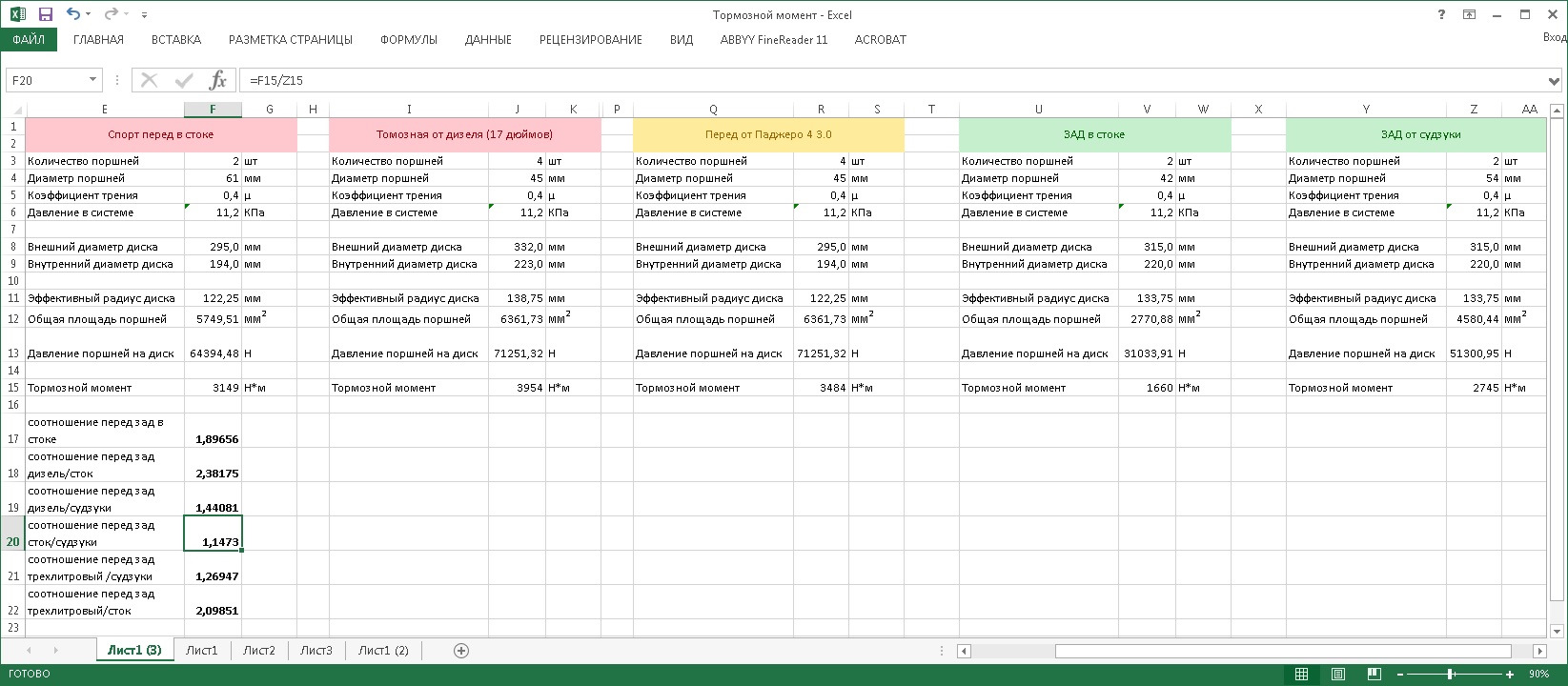Expand the formula bar
This screenshot has width=1568, height=686.
[1556, 80]
